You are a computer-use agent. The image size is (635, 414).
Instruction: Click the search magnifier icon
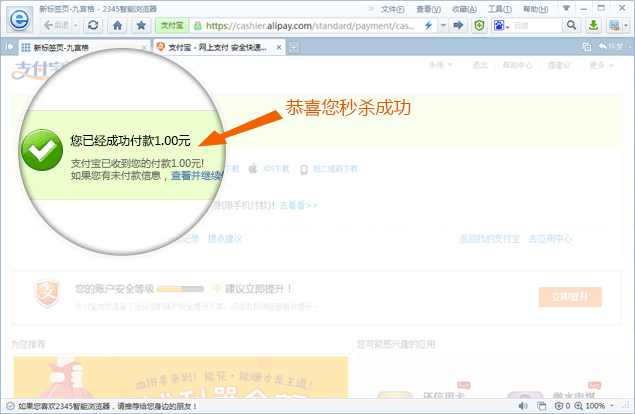point(573,25)
